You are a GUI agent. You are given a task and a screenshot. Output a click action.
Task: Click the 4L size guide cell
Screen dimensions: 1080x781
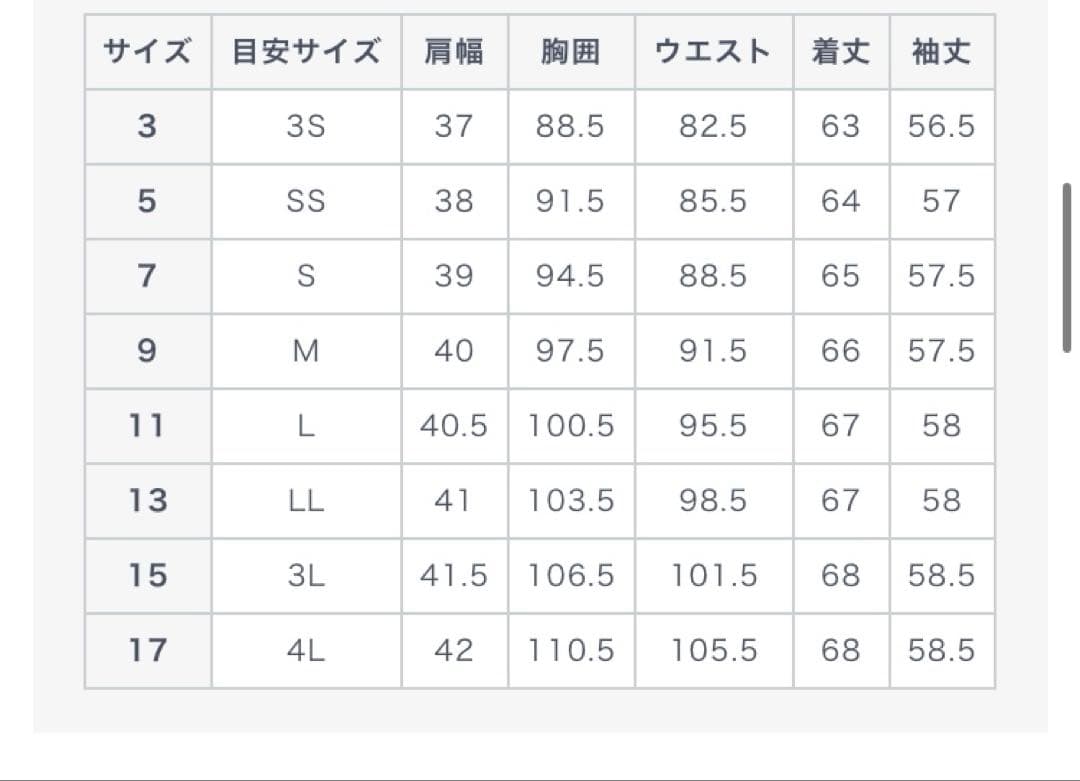coord(306,651)
